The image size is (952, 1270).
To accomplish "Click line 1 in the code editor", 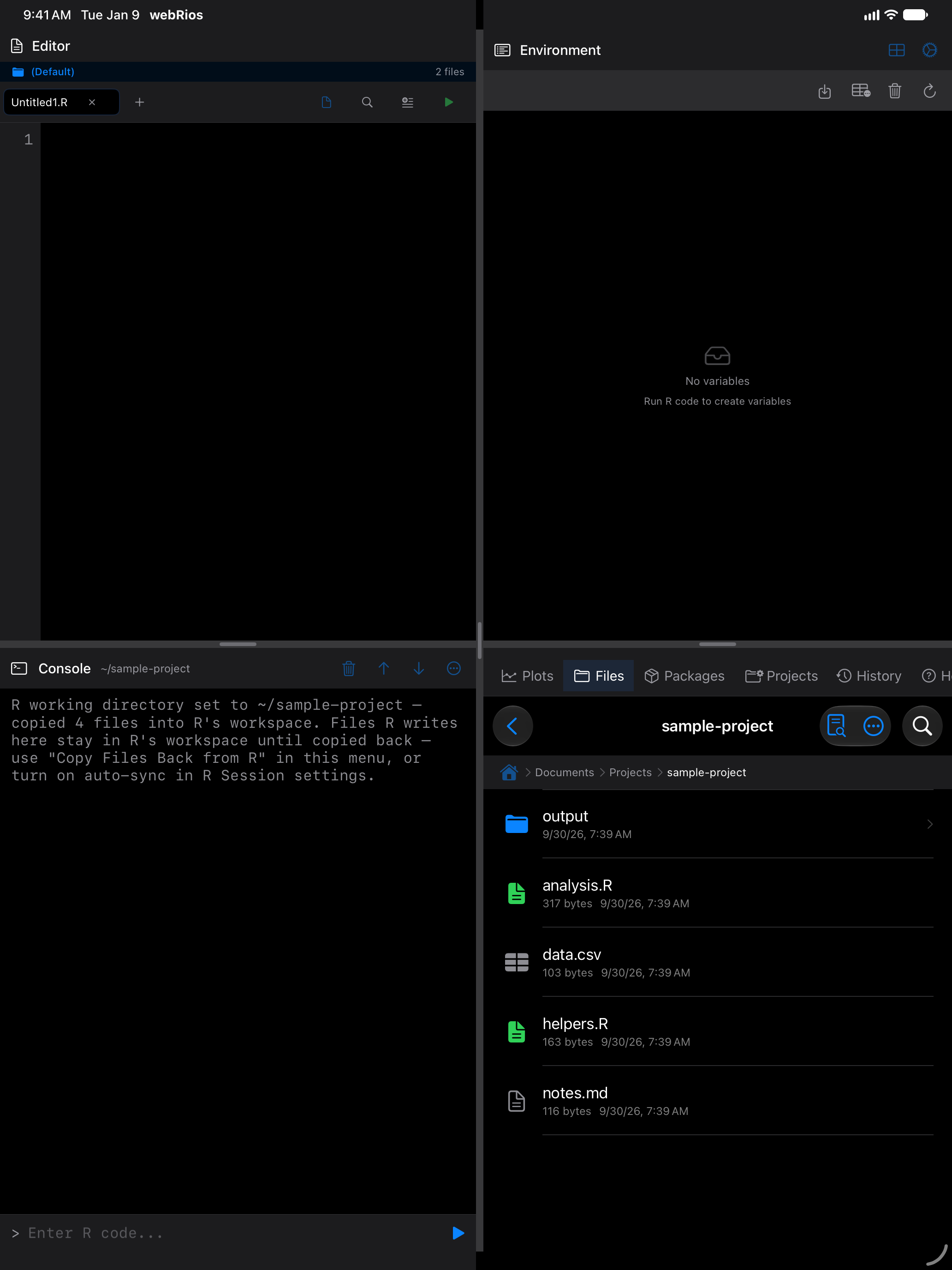I will 258,139.
